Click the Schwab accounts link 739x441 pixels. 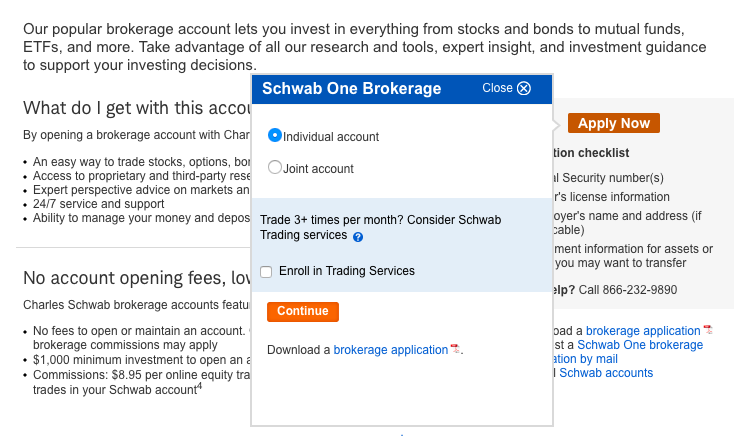tap(606, 373)
